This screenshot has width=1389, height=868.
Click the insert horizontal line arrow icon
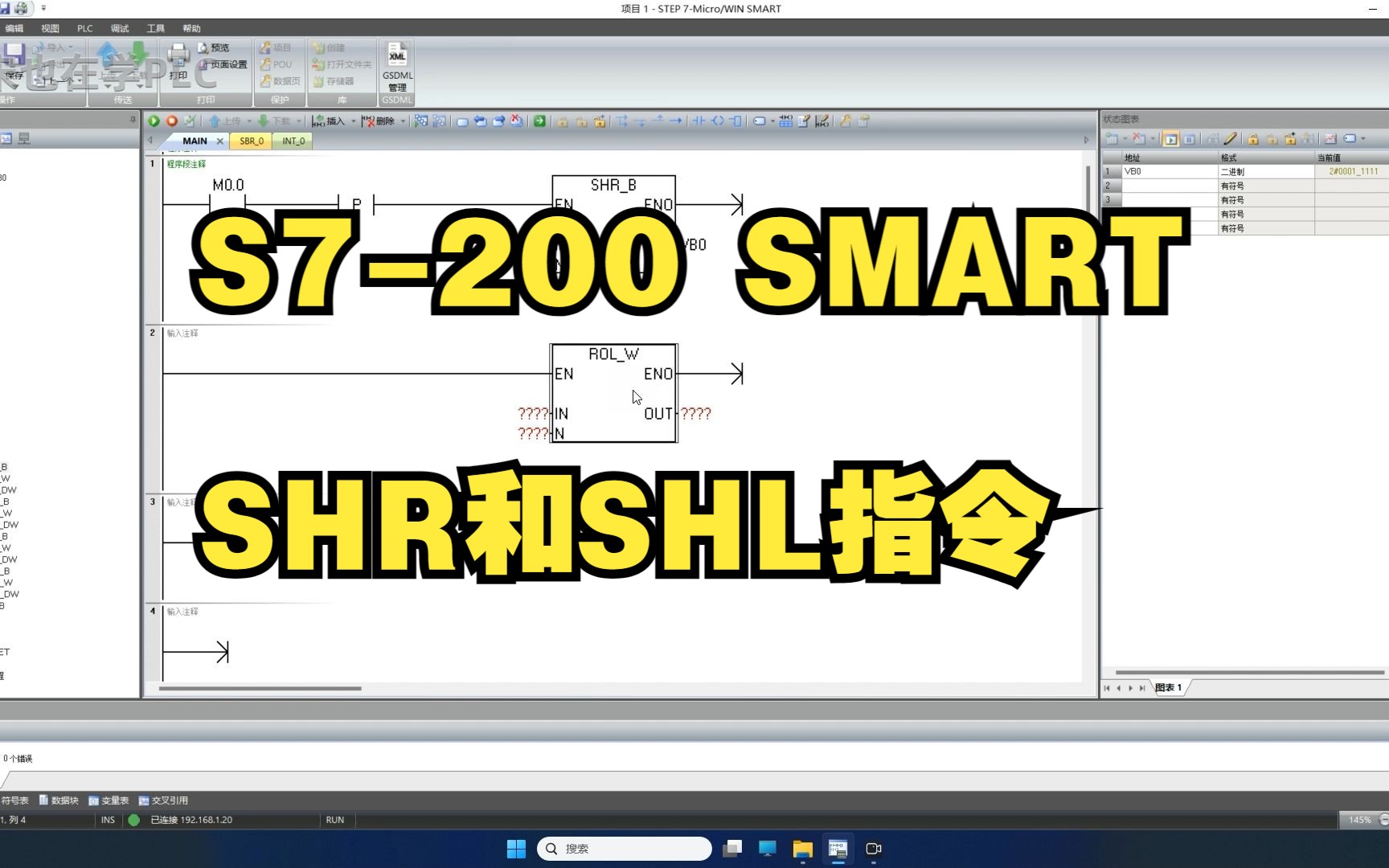(x=675, y=121)
